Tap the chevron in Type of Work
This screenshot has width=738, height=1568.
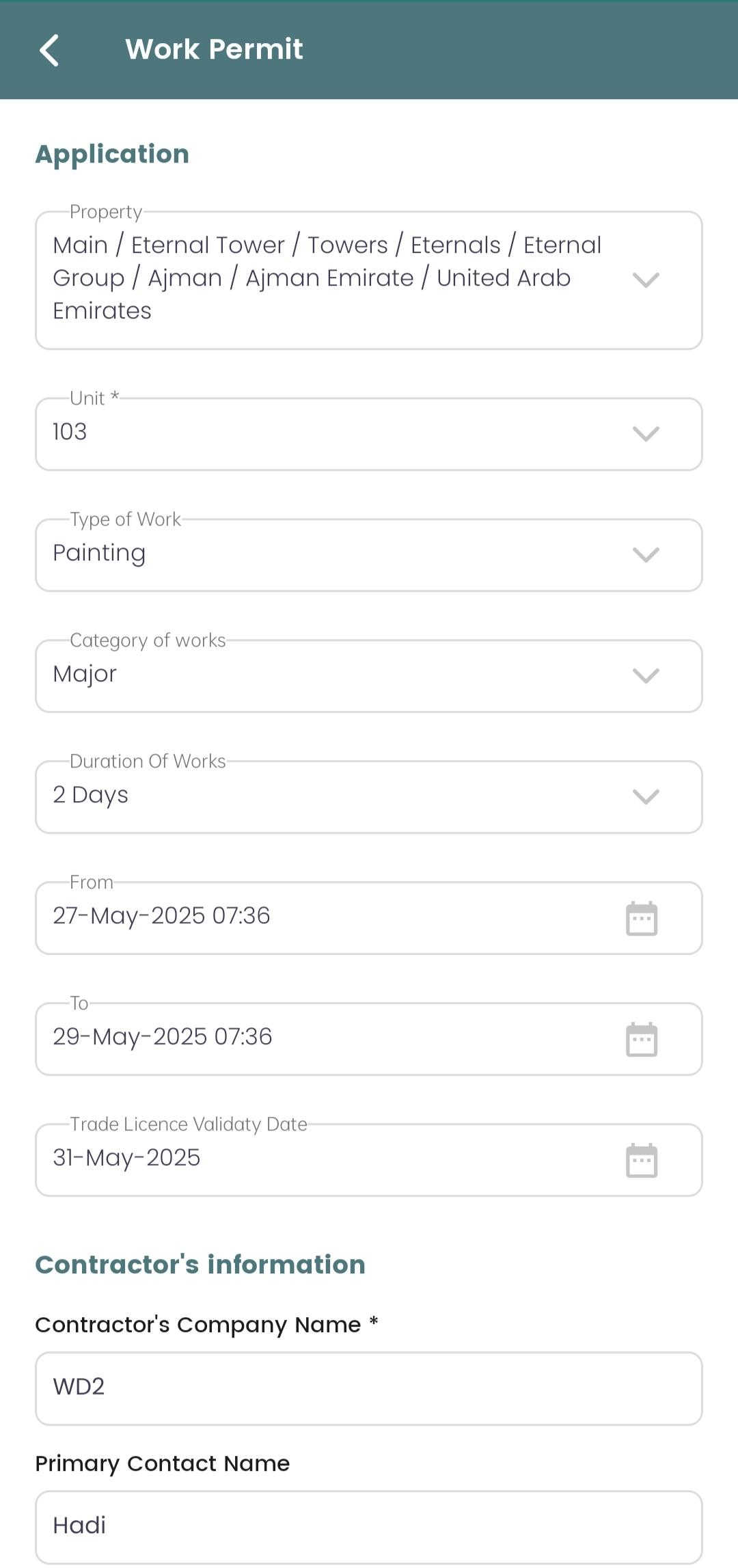coord(646,555)
